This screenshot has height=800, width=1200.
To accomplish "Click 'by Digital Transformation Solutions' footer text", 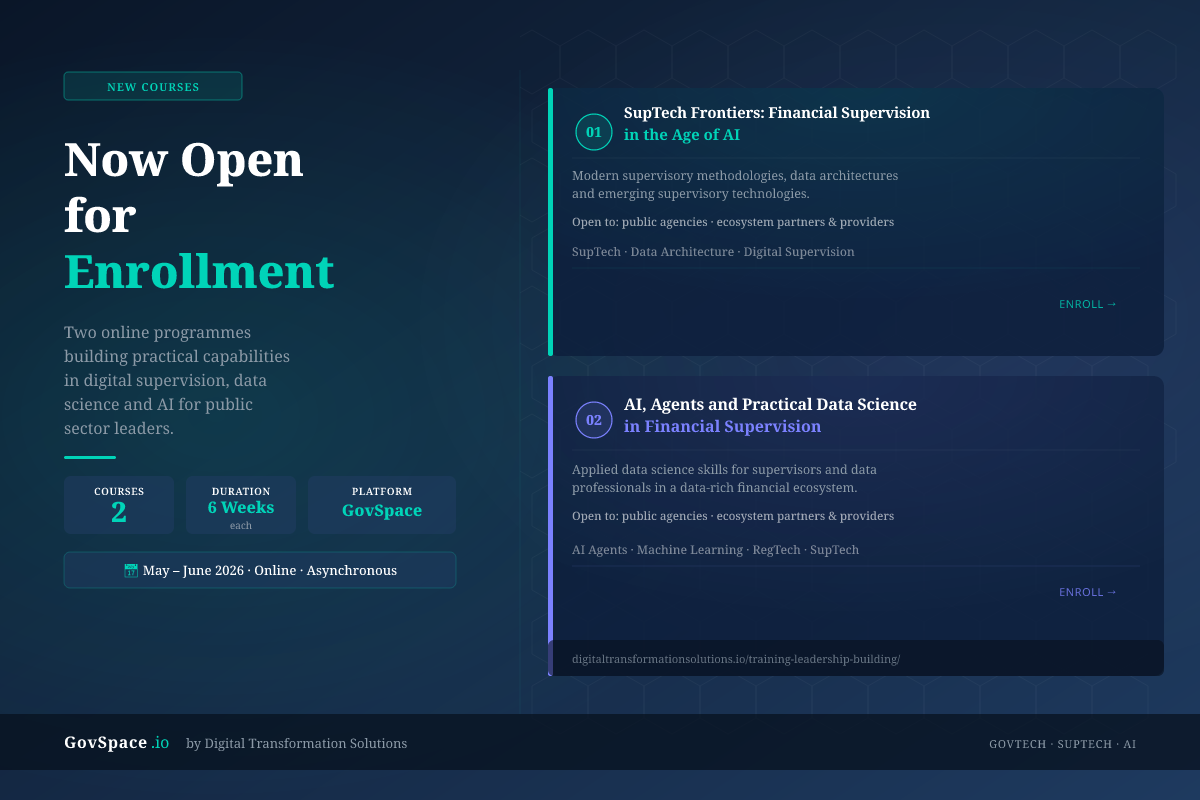I will click(297, 743).
